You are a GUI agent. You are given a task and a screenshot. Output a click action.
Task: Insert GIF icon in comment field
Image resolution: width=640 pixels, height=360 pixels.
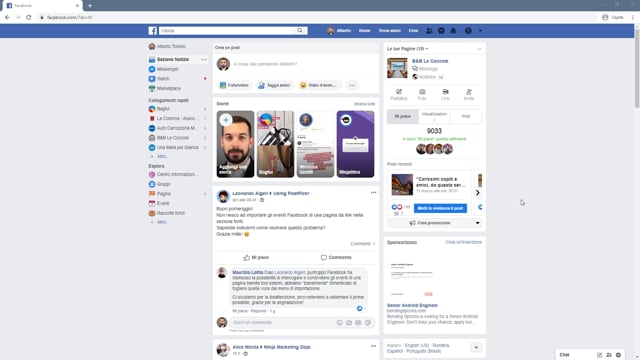point(358,322)
